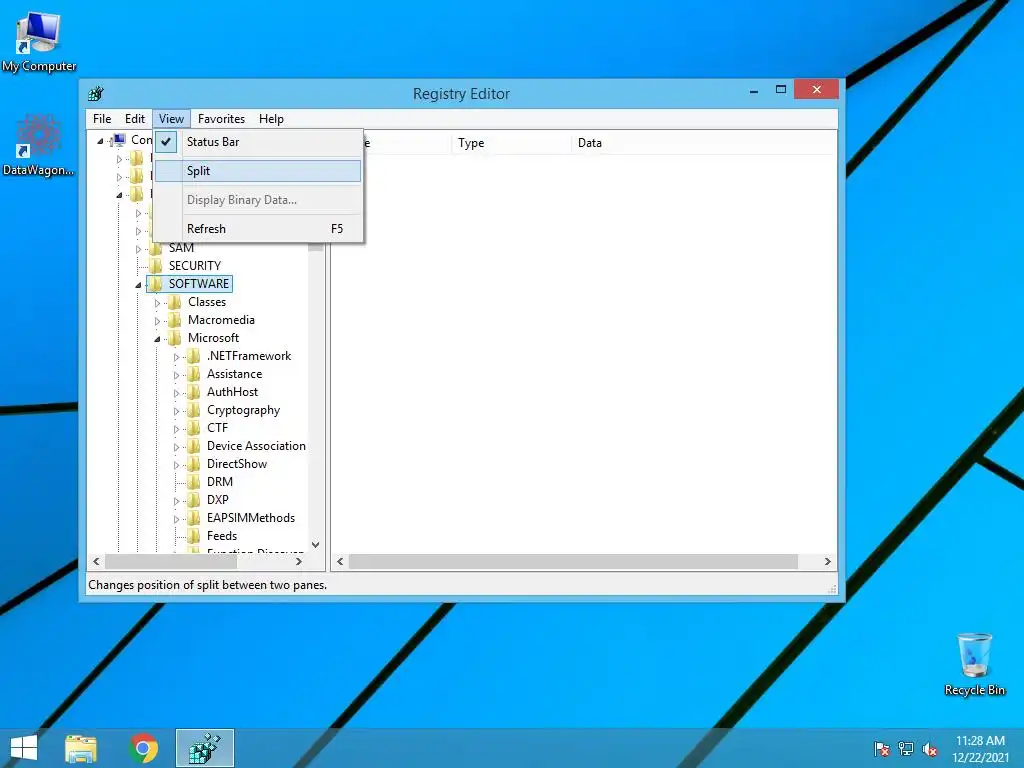
Task: Click the SOFTWARE folder icon
Action: 156,283
